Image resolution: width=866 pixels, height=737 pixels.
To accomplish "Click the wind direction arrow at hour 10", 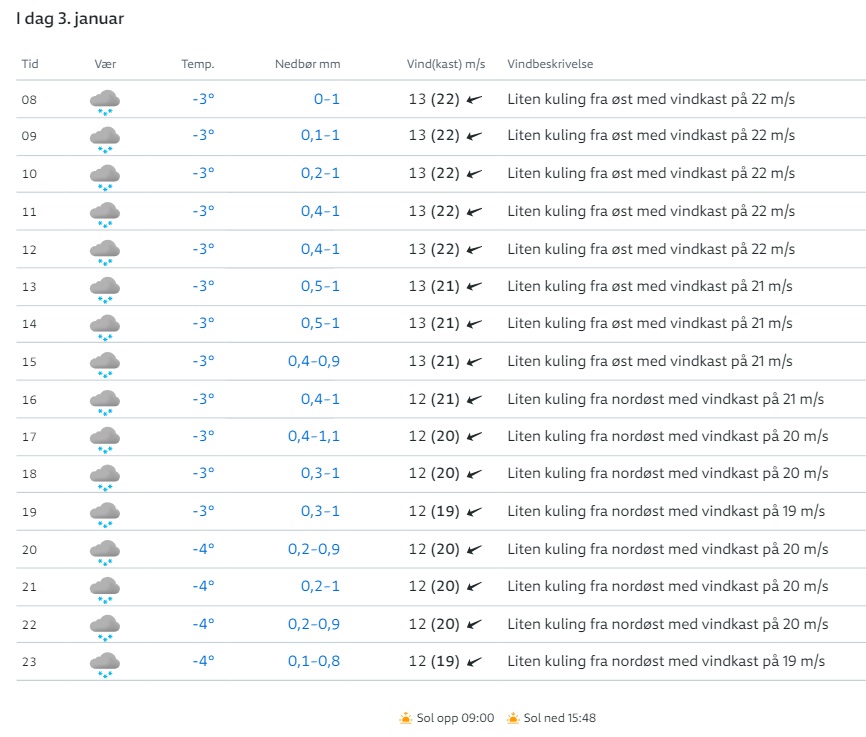I will [474, 174].
